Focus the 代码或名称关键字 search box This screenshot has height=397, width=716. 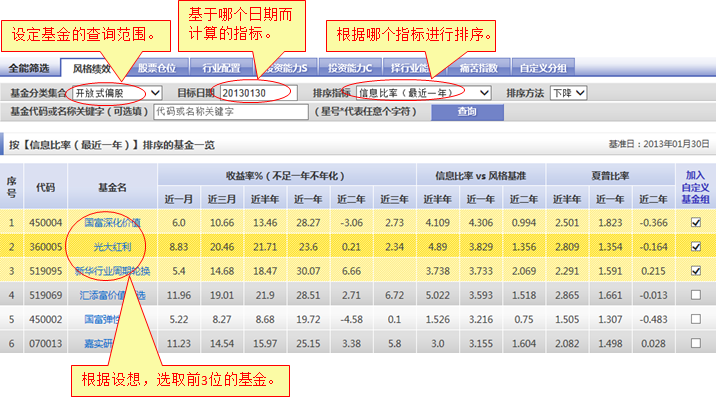click(x=231, y=112)
